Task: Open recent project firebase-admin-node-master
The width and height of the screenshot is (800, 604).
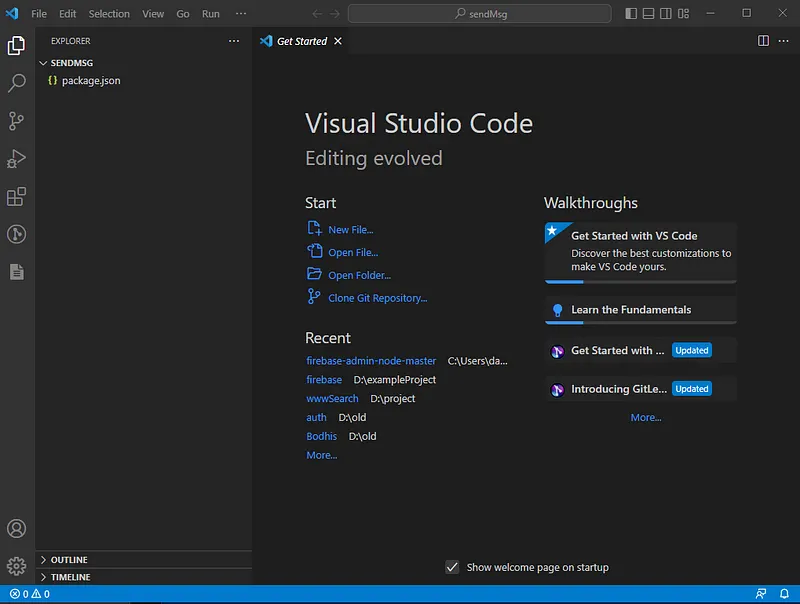Action: click(371, 361)
